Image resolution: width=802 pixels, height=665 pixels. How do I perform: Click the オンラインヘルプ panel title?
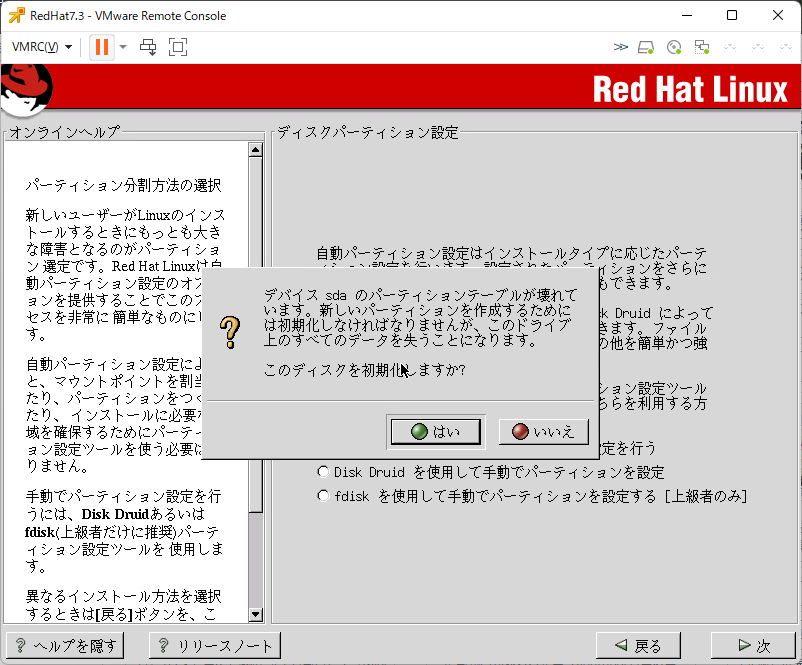(65, 132)
